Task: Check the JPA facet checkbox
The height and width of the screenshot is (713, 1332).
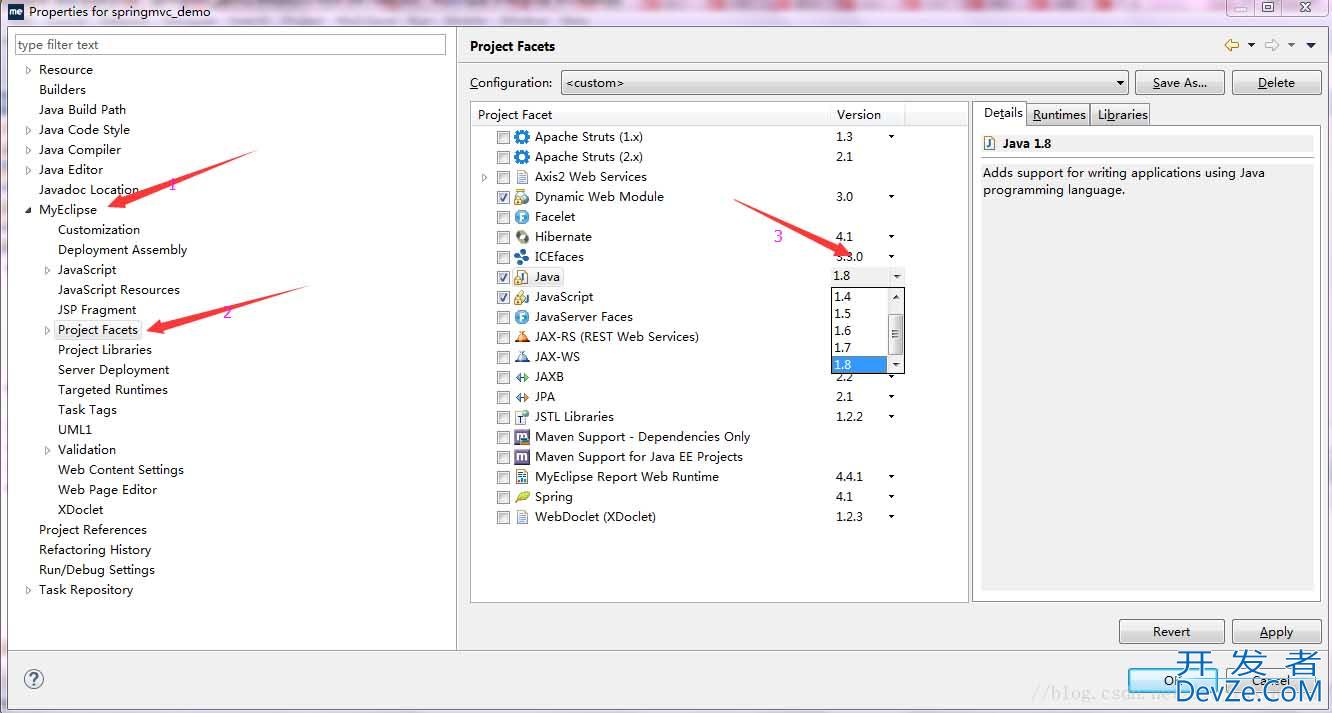Action: point(503,397)
